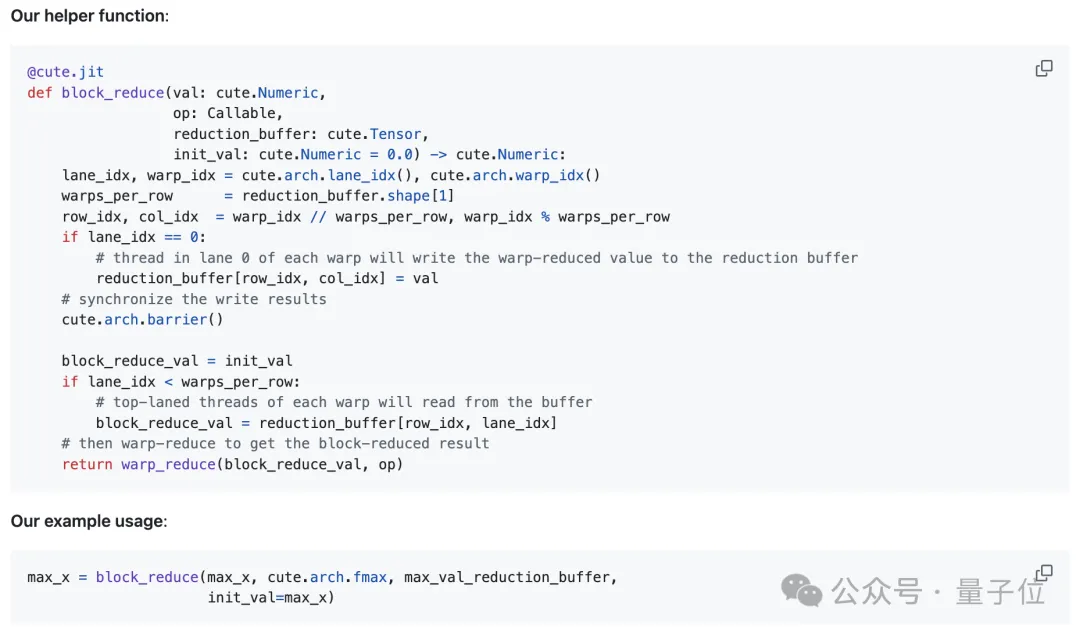Copy the helper function code block
This screenshot has width=1080, height=635.
pos(1044,69)
